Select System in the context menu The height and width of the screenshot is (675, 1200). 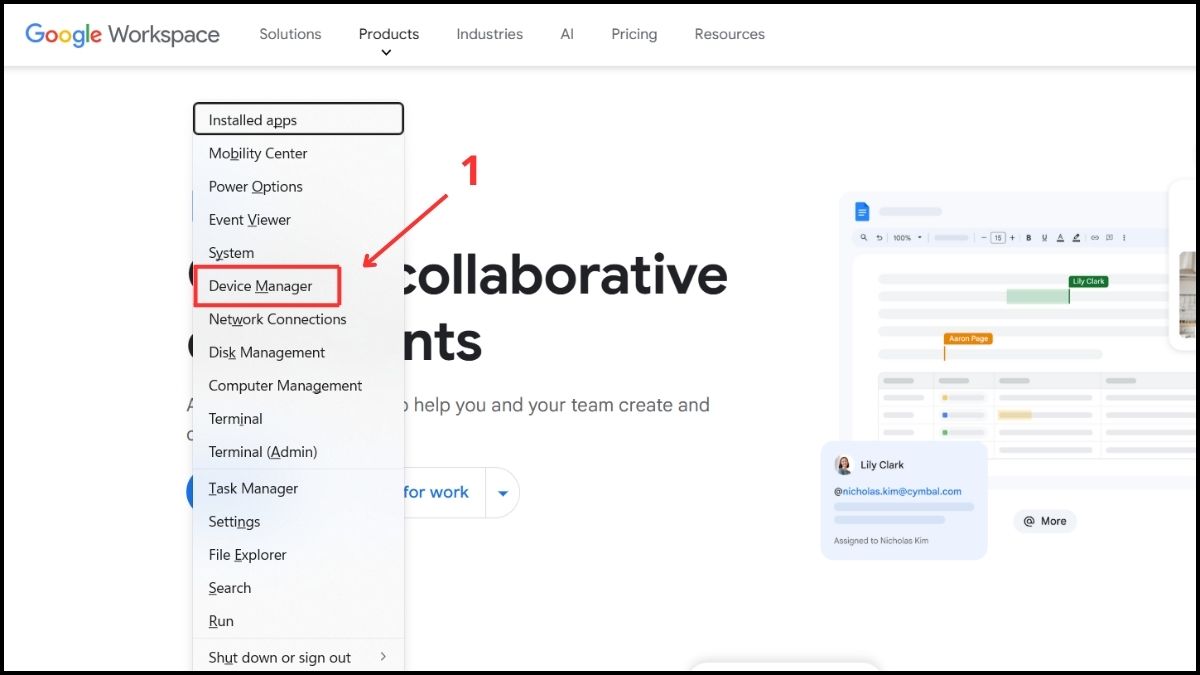pyautogui.click(x=298, y=252)
